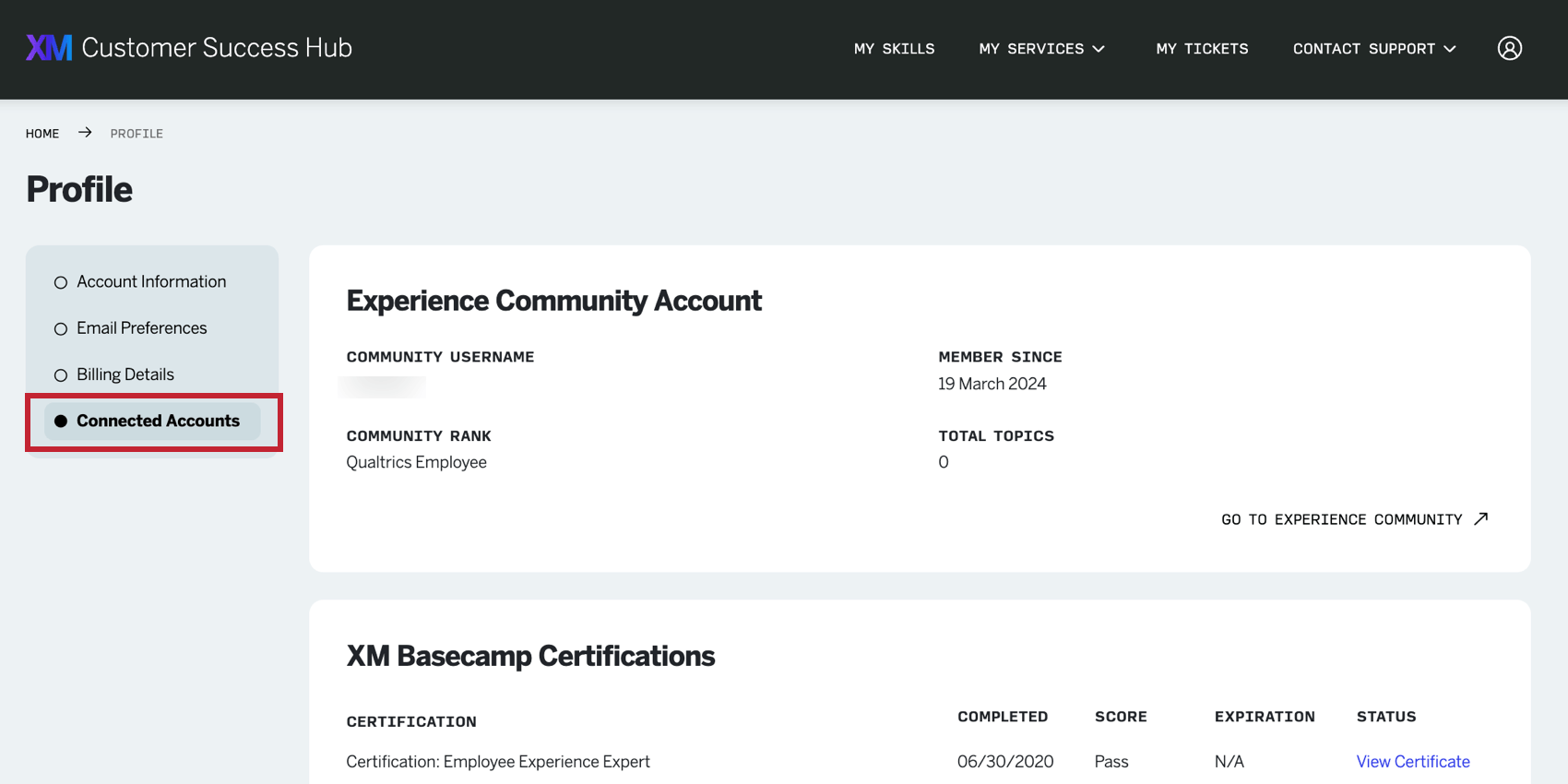Navigate to Home via the breadcrumb
This screenshot has width=1568, height=784.
tap(42, 134)
